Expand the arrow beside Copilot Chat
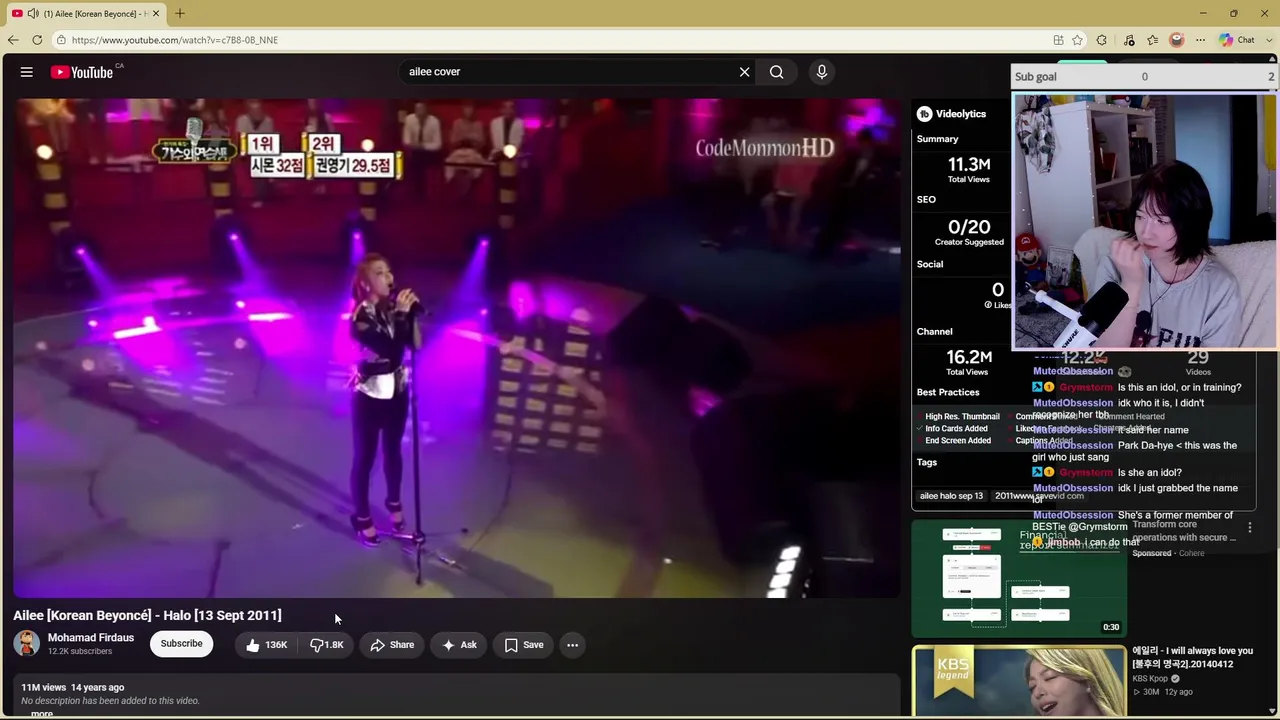The width and height of the screenshot is (1280, 720). click(1268, 40)
